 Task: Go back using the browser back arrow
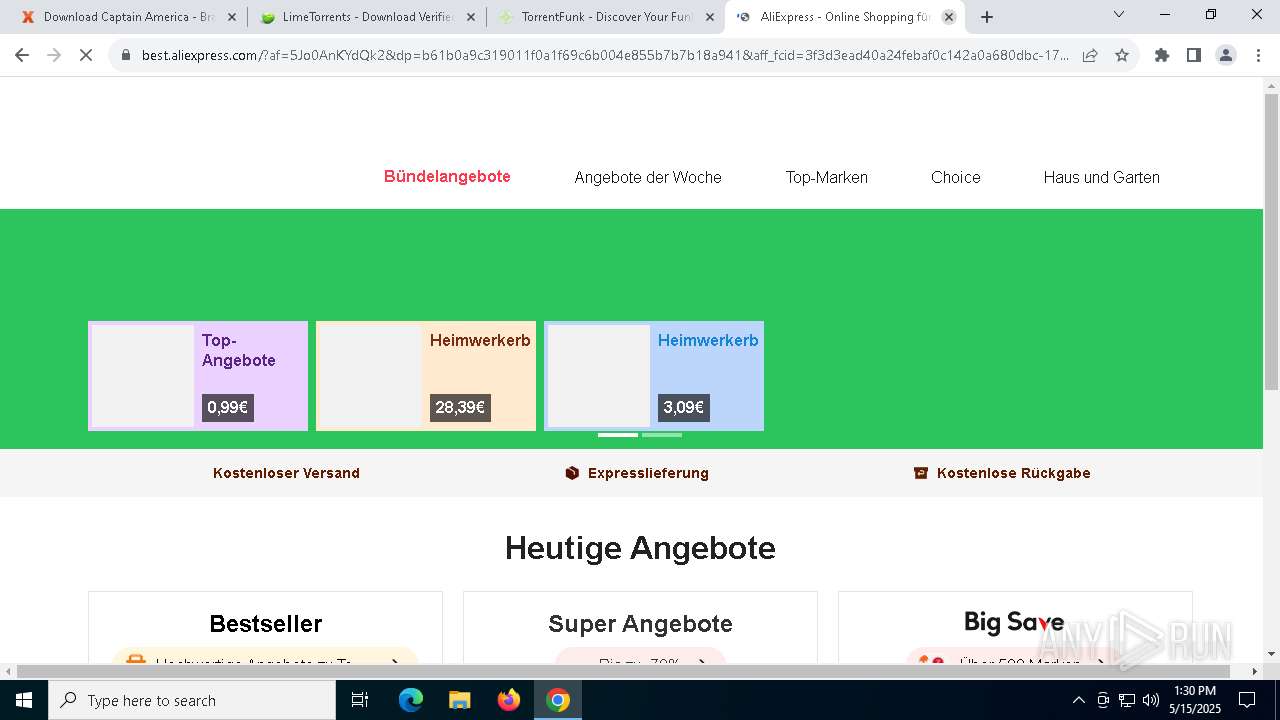22,55
